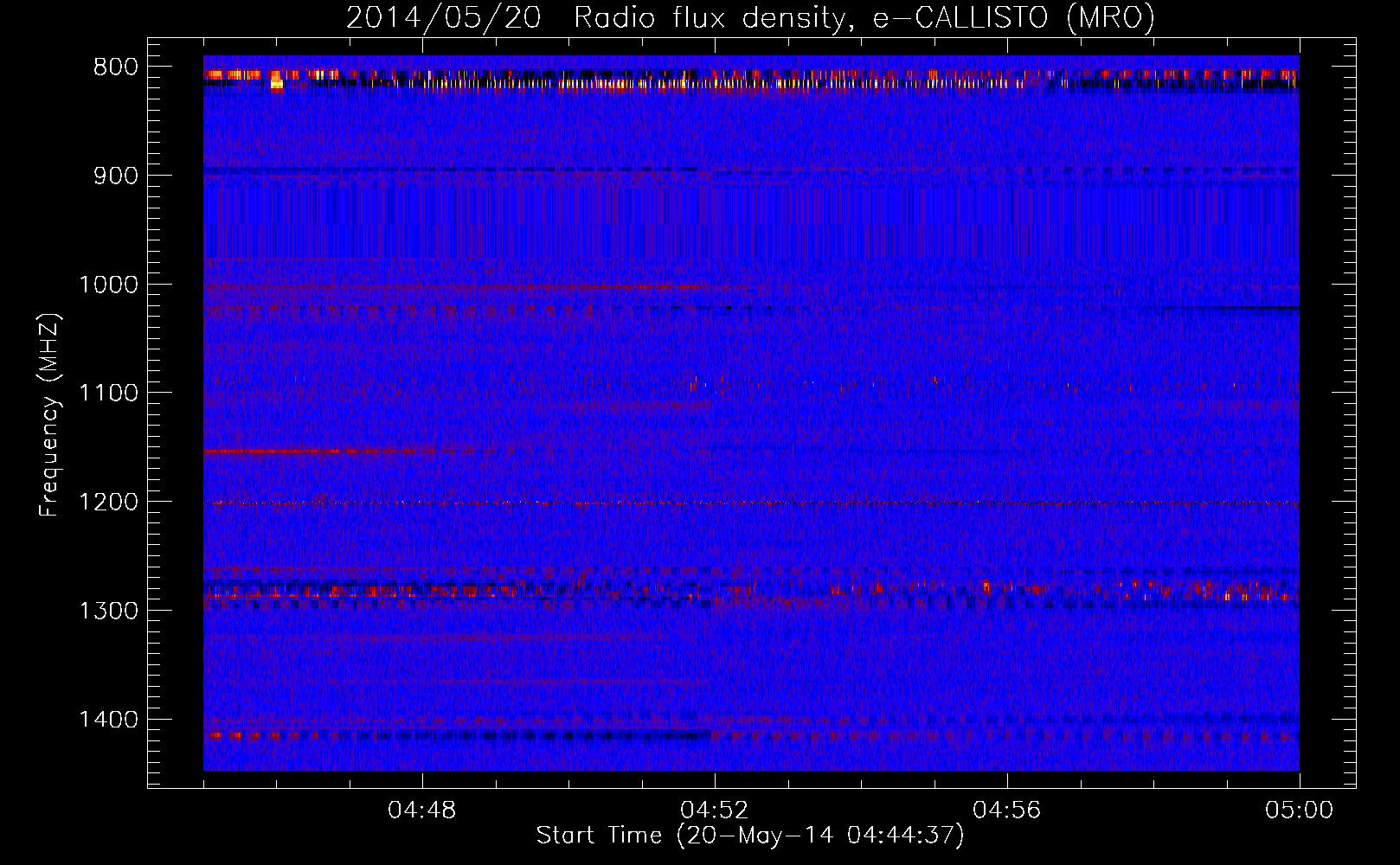Click the 'Frequency (MHZ)' axis title
1400x865 pixels.
coord(49,414)
